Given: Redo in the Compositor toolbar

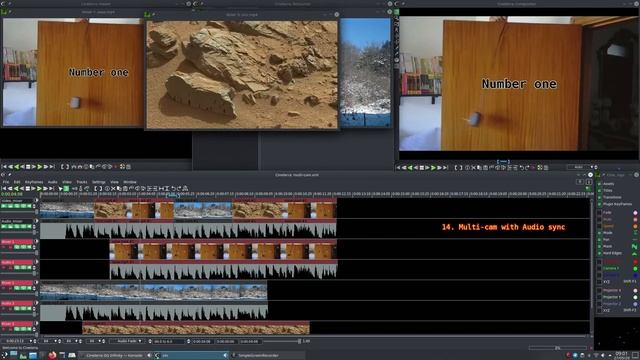Looking at the screenshot, I should [x=527, y=167].
